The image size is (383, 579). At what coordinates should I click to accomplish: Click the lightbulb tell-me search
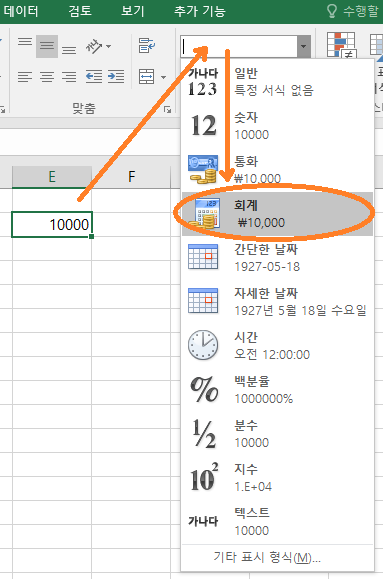353,11
